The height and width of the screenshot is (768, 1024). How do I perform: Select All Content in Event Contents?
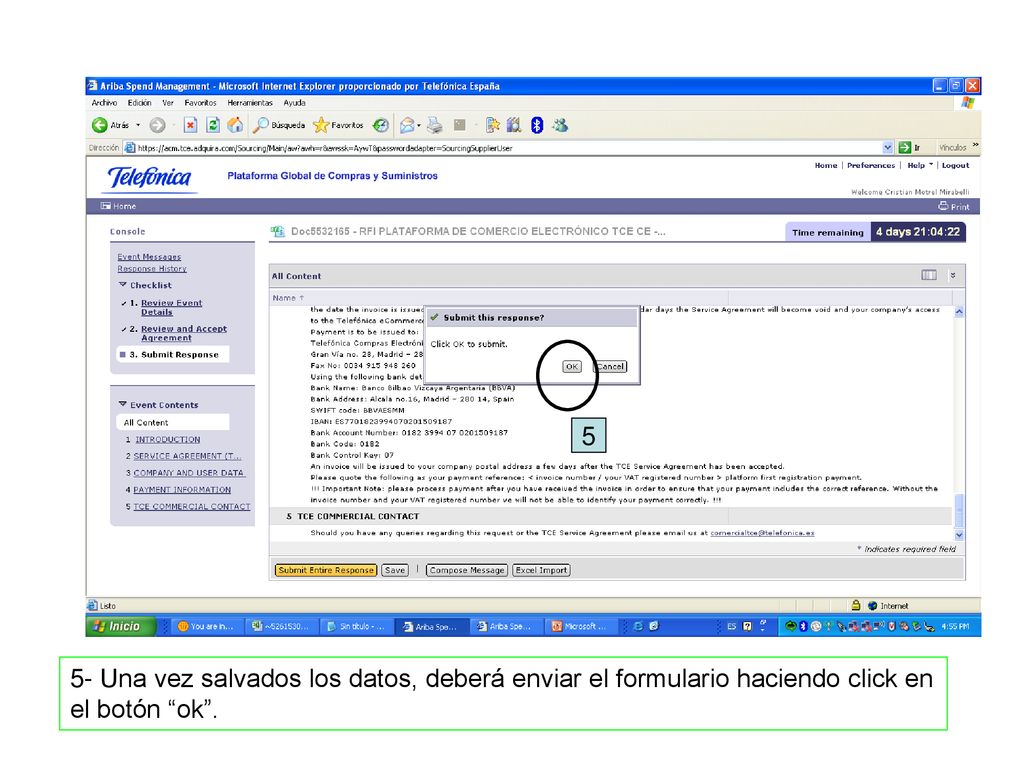pyautogui.click(x=173, y=423)
